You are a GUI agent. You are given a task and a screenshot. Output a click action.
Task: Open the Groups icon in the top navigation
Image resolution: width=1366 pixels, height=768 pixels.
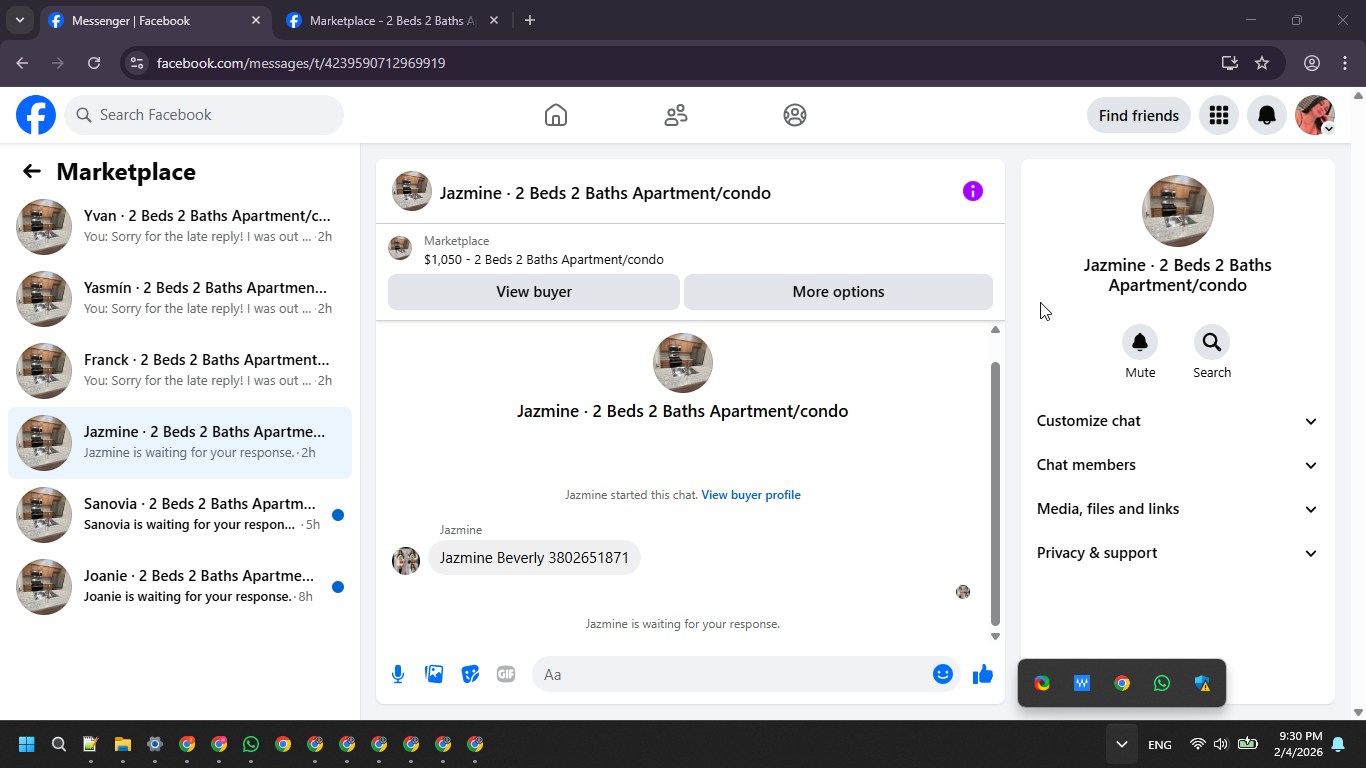click(795, 115)
